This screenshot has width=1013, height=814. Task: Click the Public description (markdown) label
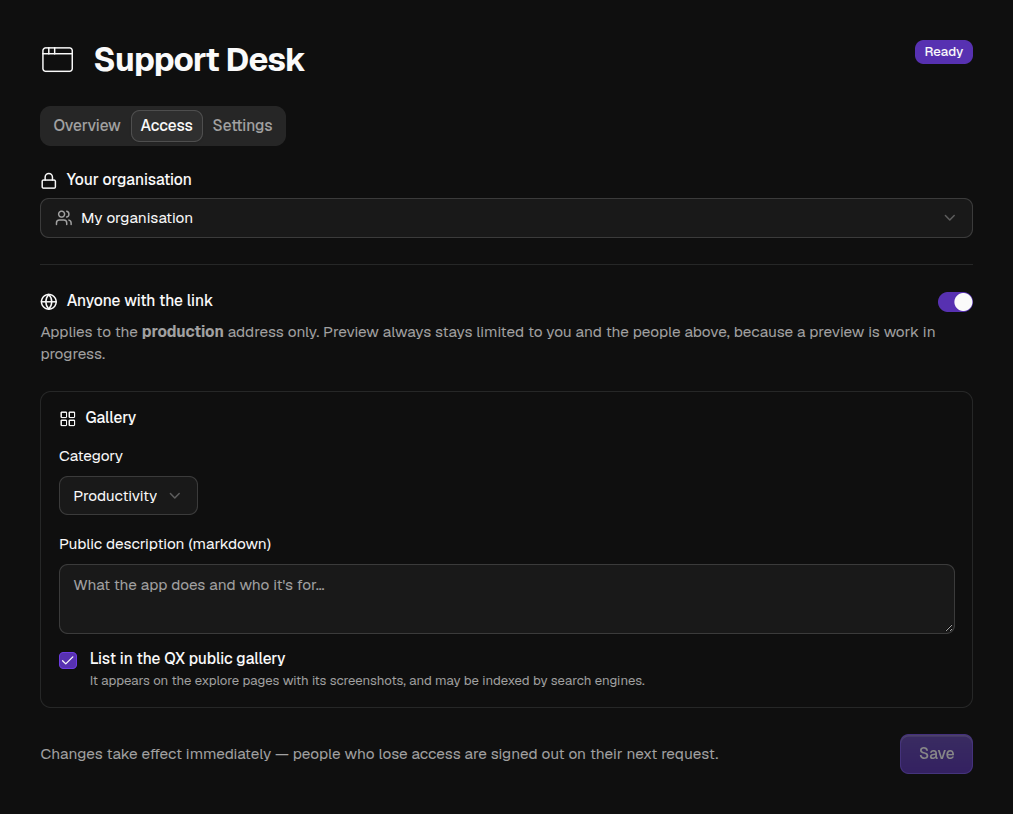pos(165,545)
